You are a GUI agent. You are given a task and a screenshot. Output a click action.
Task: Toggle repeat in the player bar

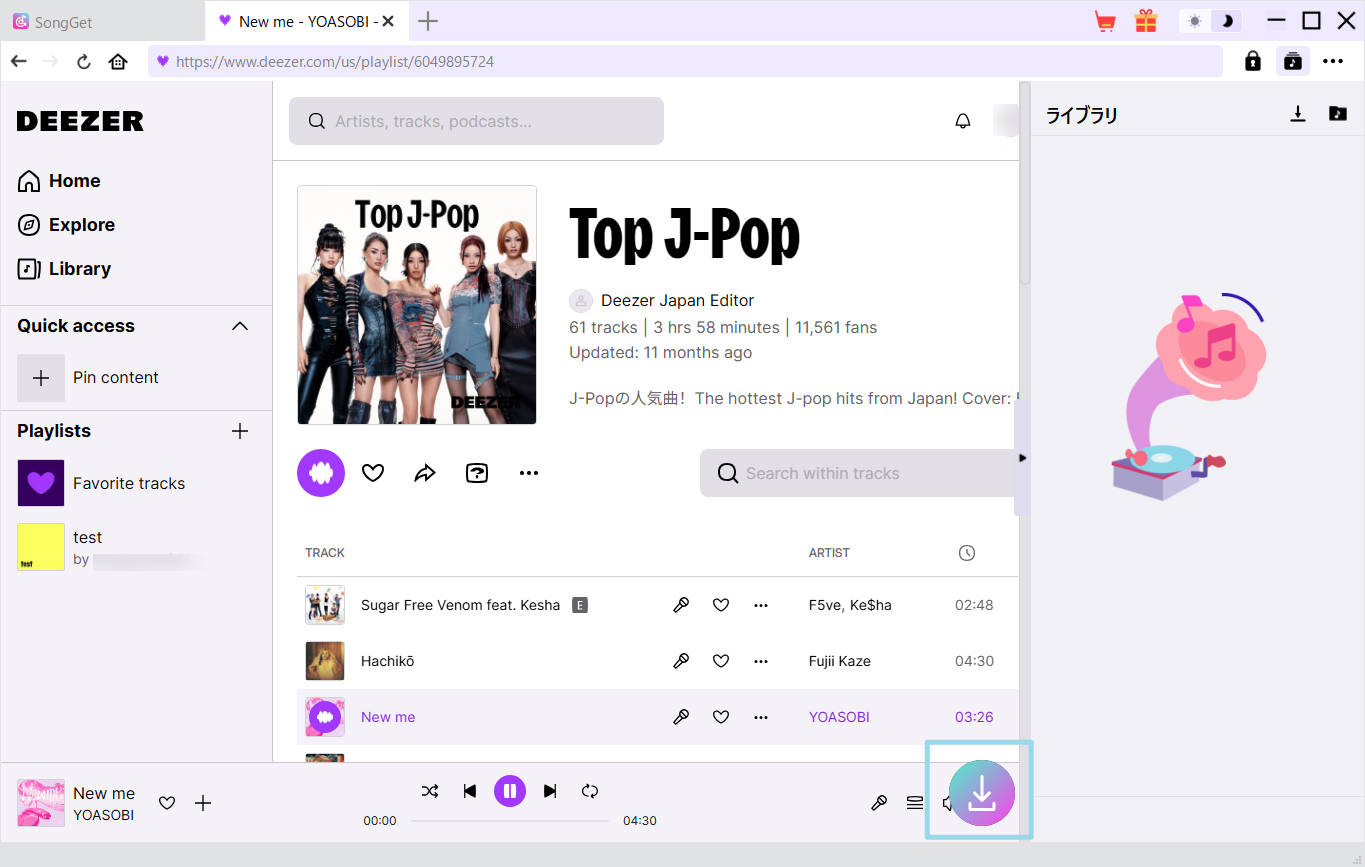(x=590, y=791)
